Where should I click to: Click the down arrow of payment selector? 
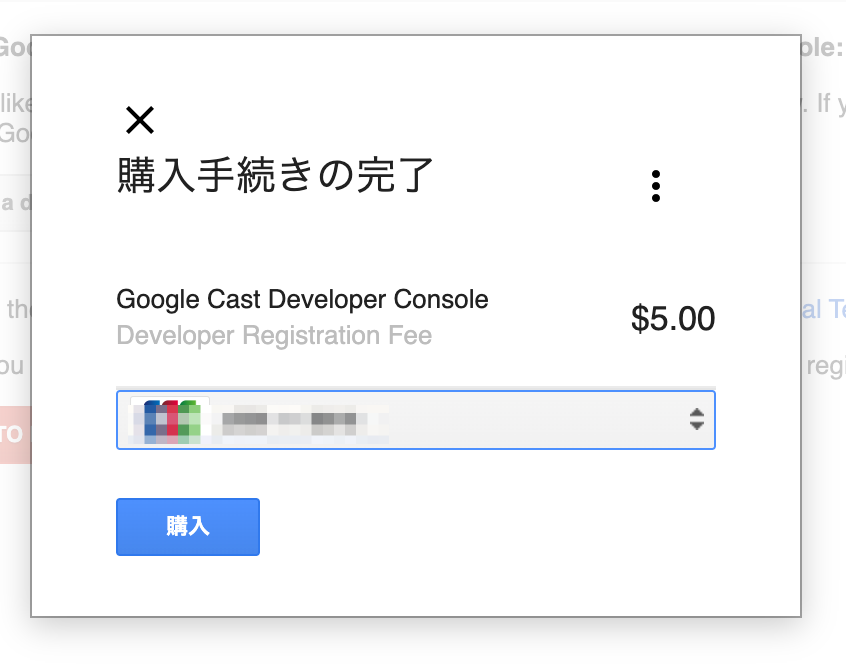pos(697,426)
